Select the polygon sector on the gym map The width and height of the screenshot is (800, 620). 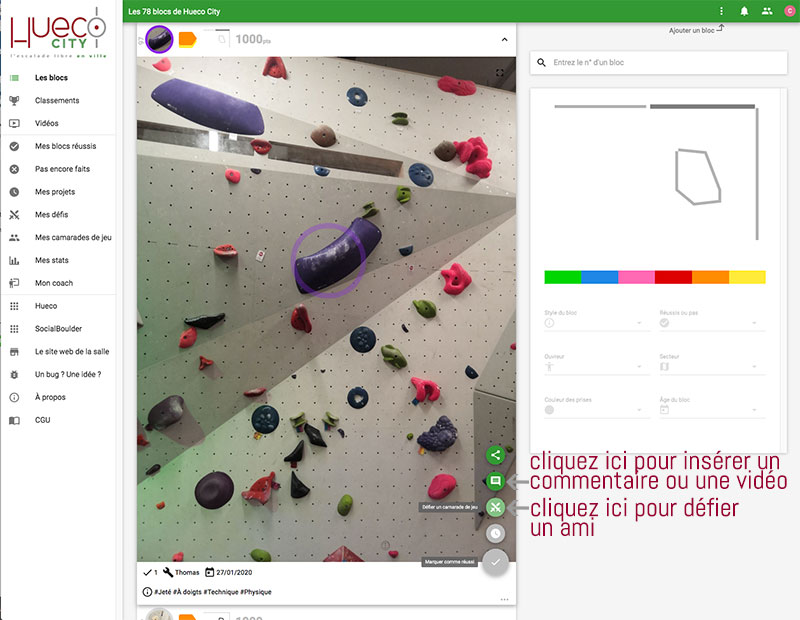(697, 177)
